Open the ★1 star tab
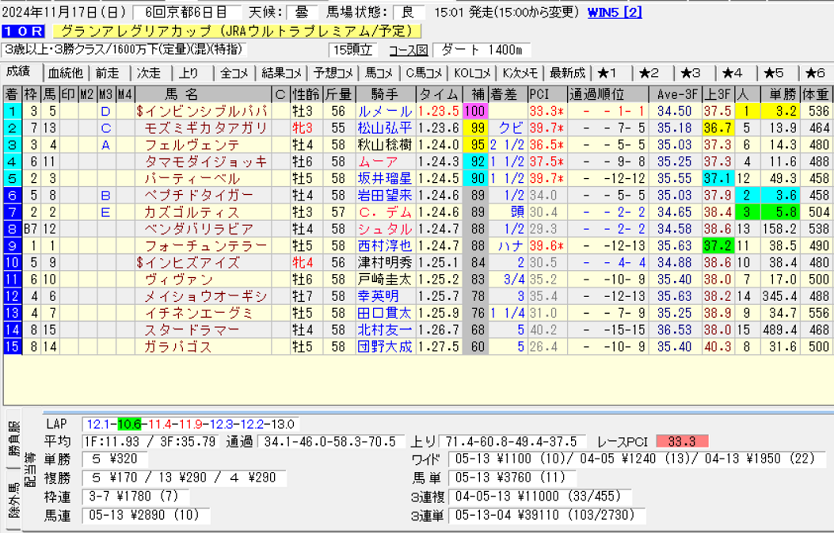 click(608, 73)
